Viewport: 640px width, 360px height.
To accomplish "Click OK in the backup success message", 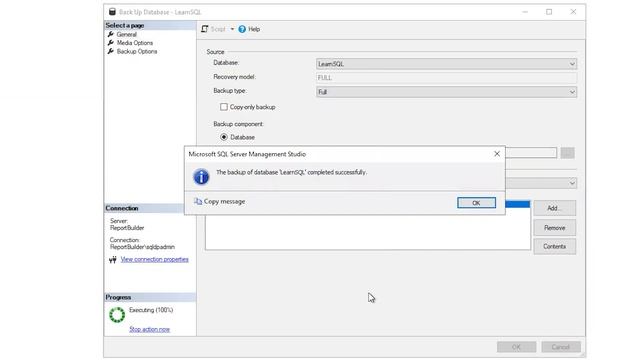I will [x=476, y=203].
